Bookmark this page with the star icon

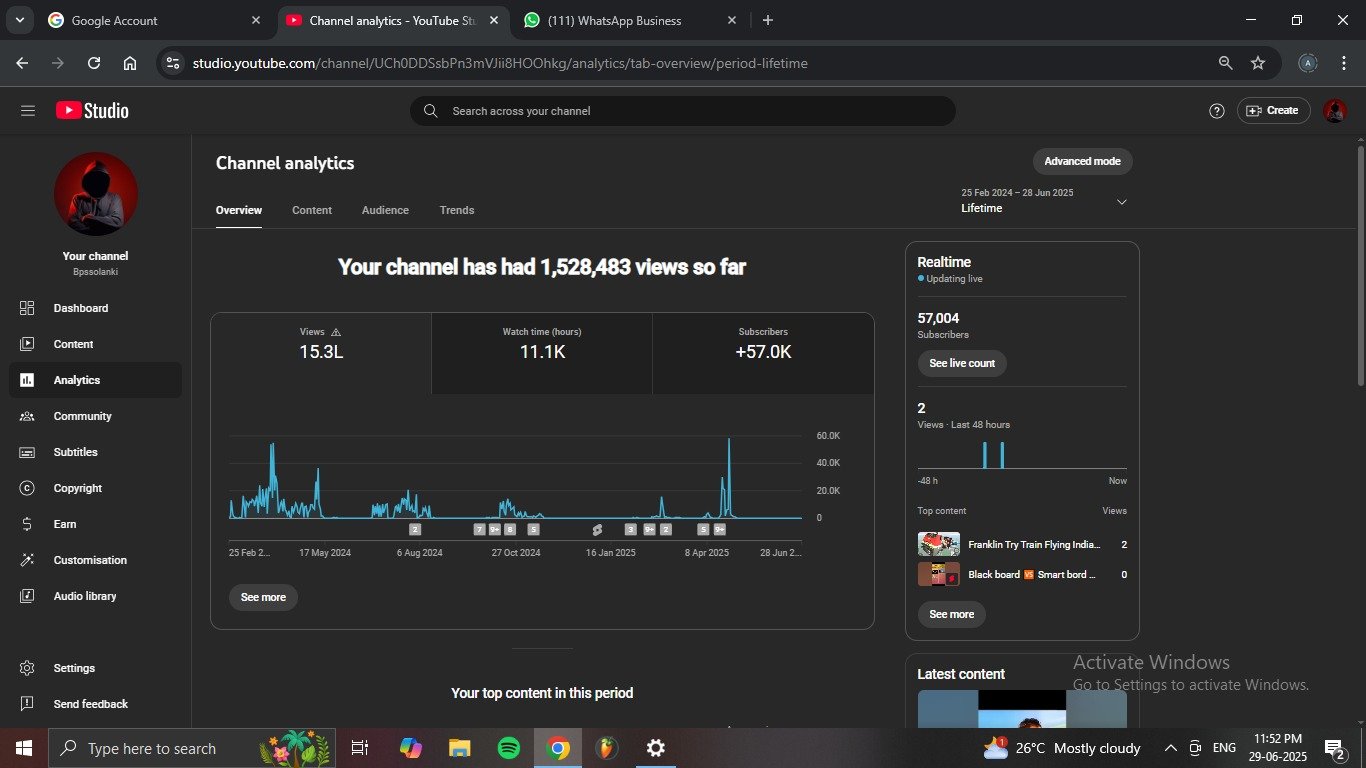(1258, 63)
